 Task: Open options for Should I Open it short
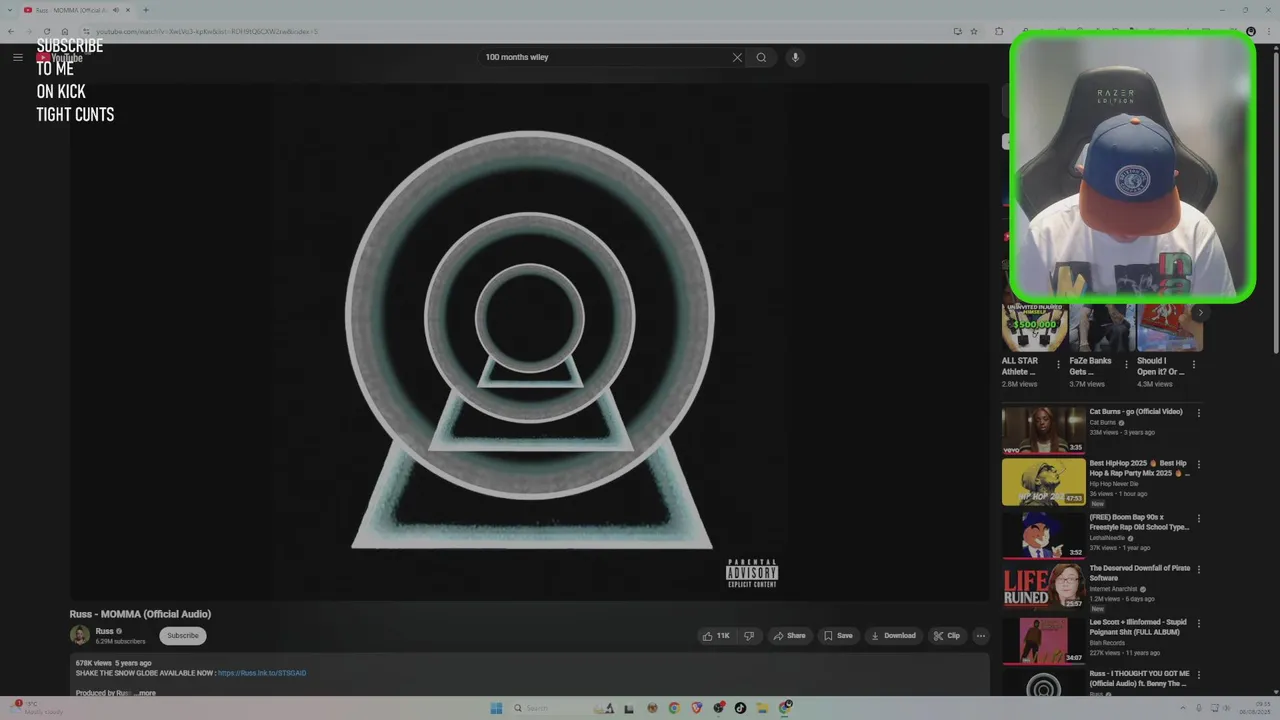(x=1193, y=365)
